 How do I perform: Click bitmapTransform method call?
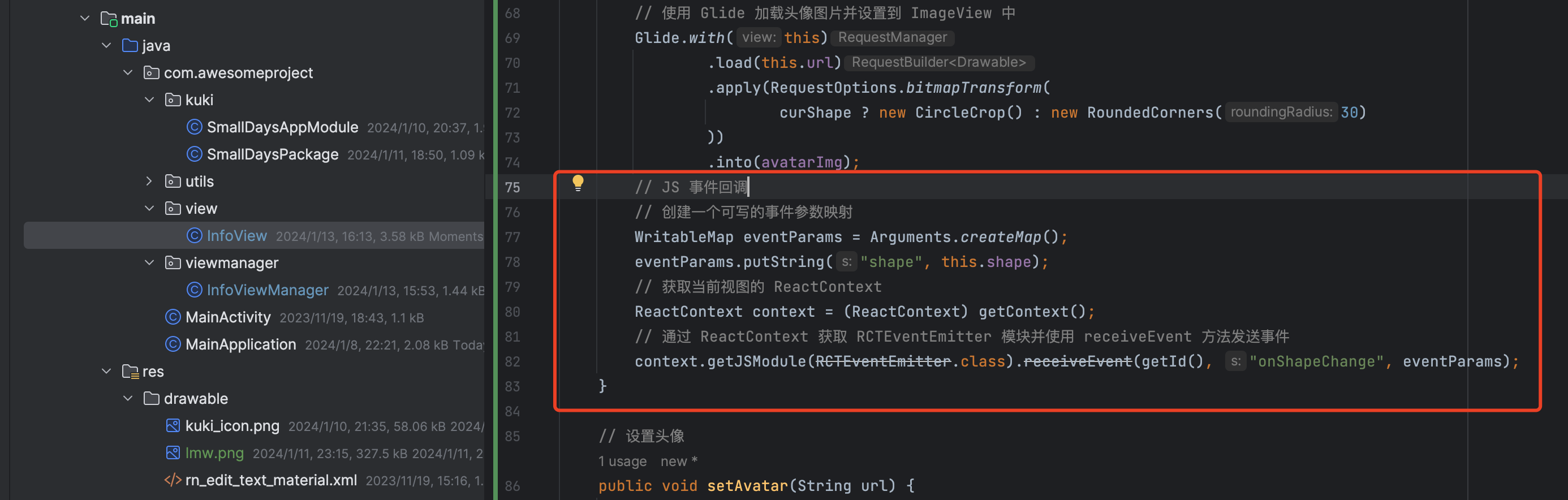[973, 88]
